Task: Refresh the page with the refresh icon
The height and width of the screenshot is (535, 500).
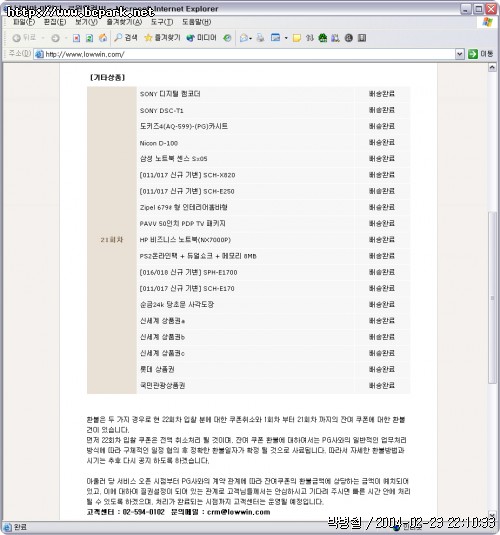Action: pyautogui.click(x=89, y=38)
